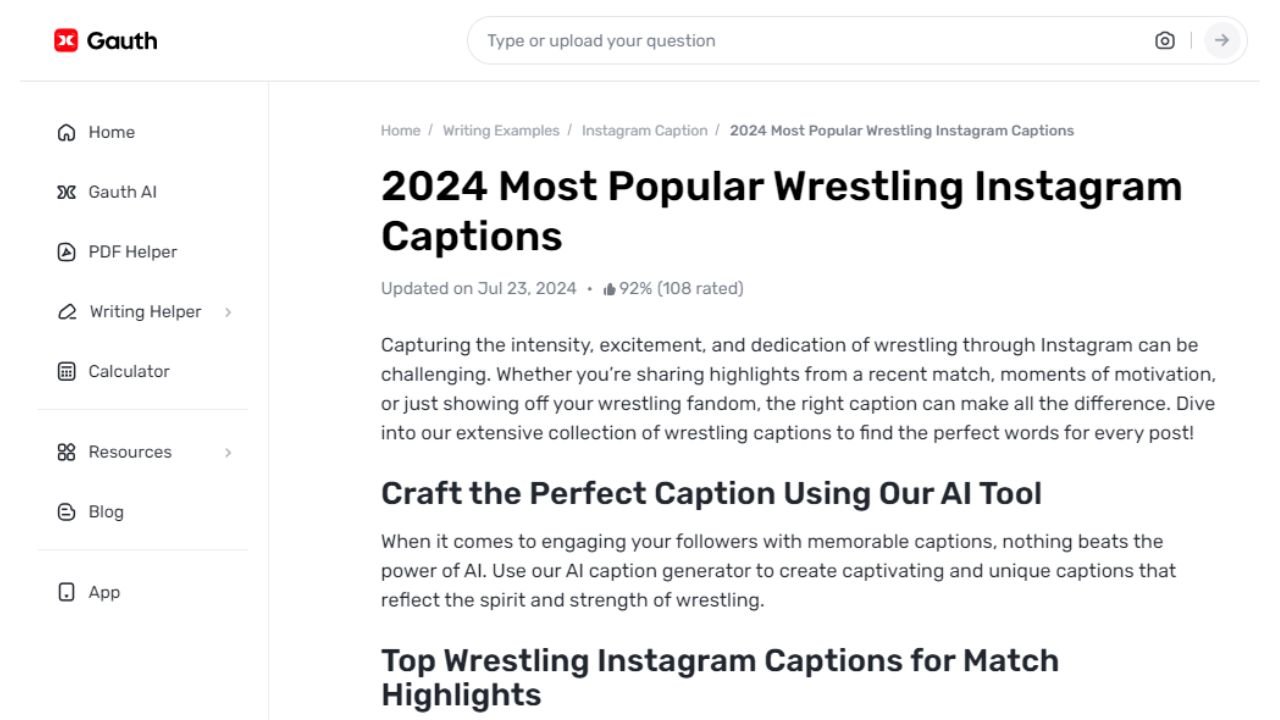Select Home from the sidebar menu

[111, 132]
